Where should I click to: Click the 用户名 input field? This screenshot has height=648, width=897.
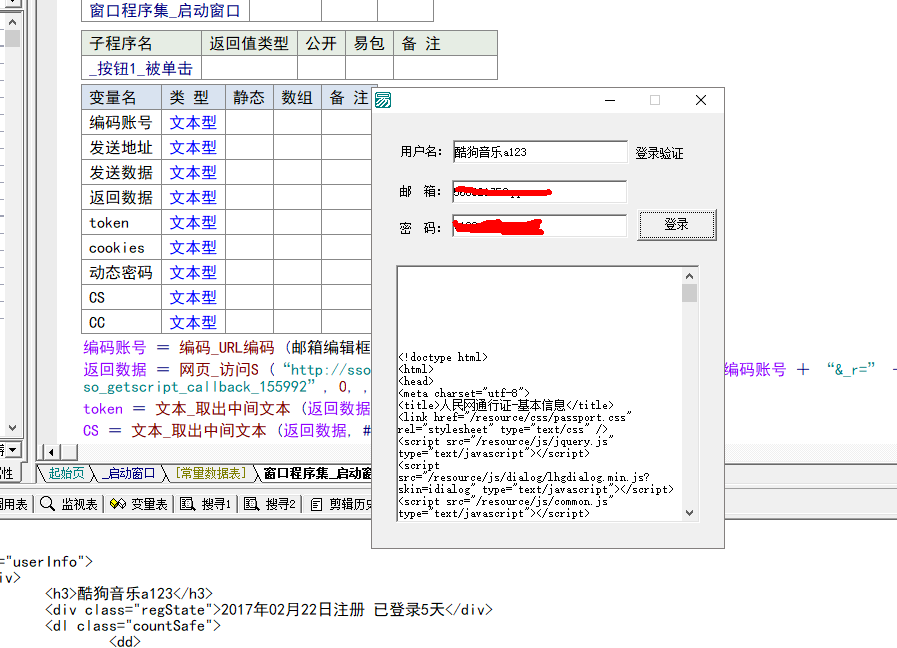tap(539, 152)
